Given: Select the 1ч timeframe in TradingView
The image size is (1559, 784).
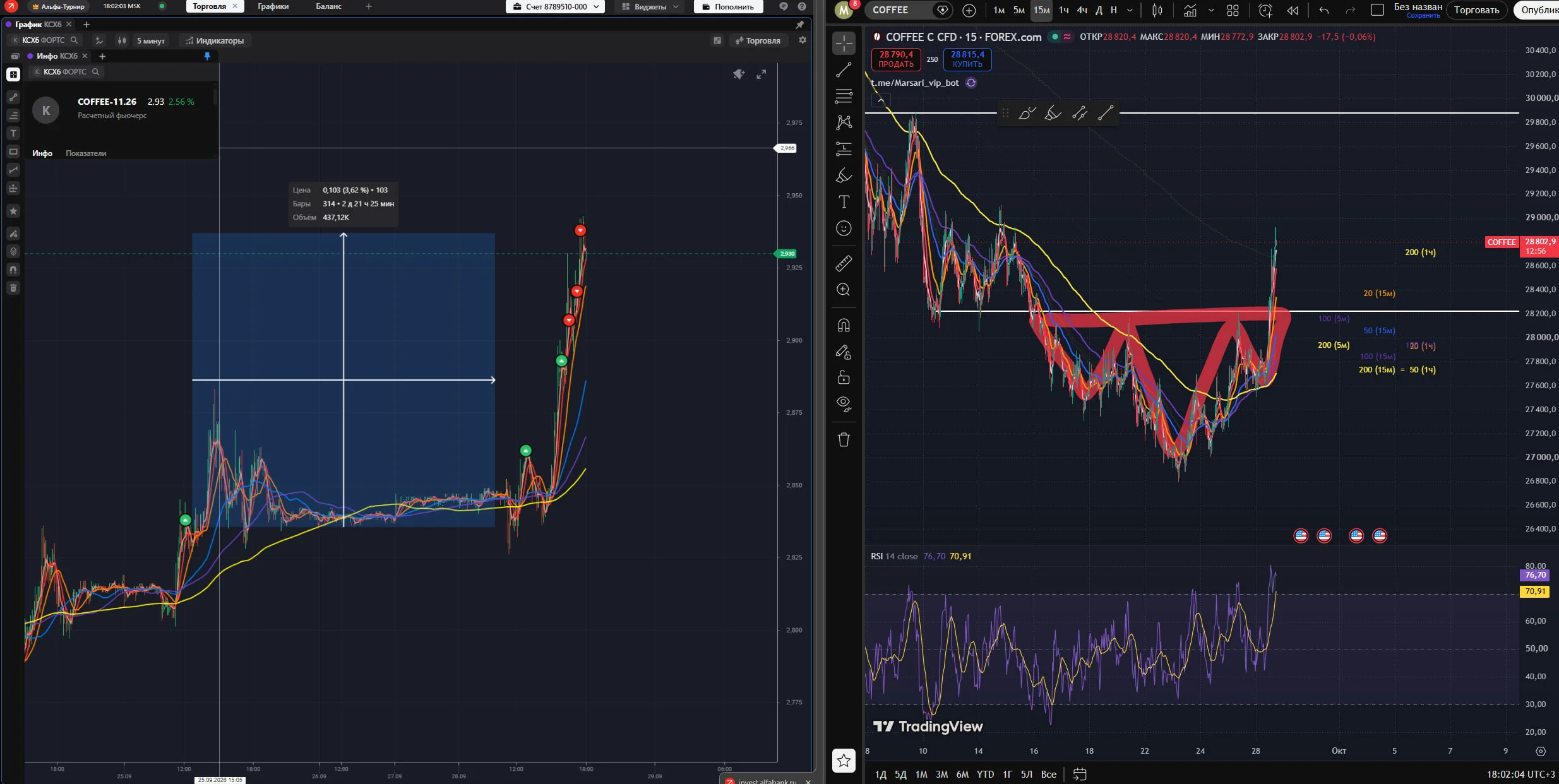Looking at the screenshot, I should tap(1064, 10).
